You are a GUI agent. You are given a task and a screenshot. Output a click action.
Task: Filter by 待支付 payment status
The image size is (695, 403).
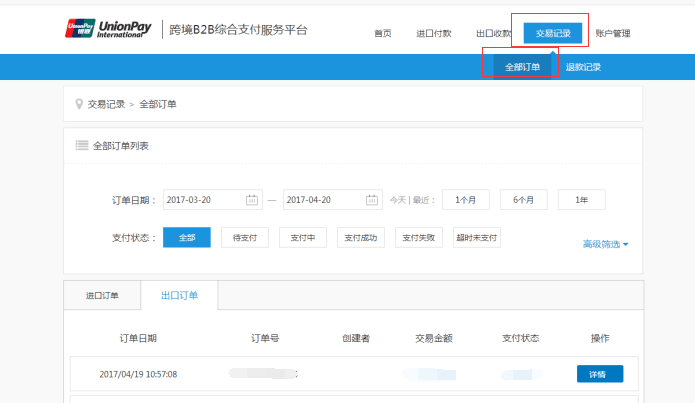(x=245, y=238)
